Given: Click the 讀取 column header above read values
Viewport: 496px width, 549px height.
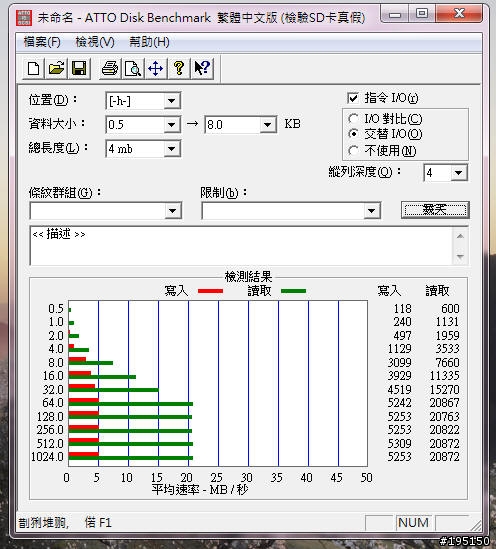Looking at the screenshot, I should click(x=437, y=291).
